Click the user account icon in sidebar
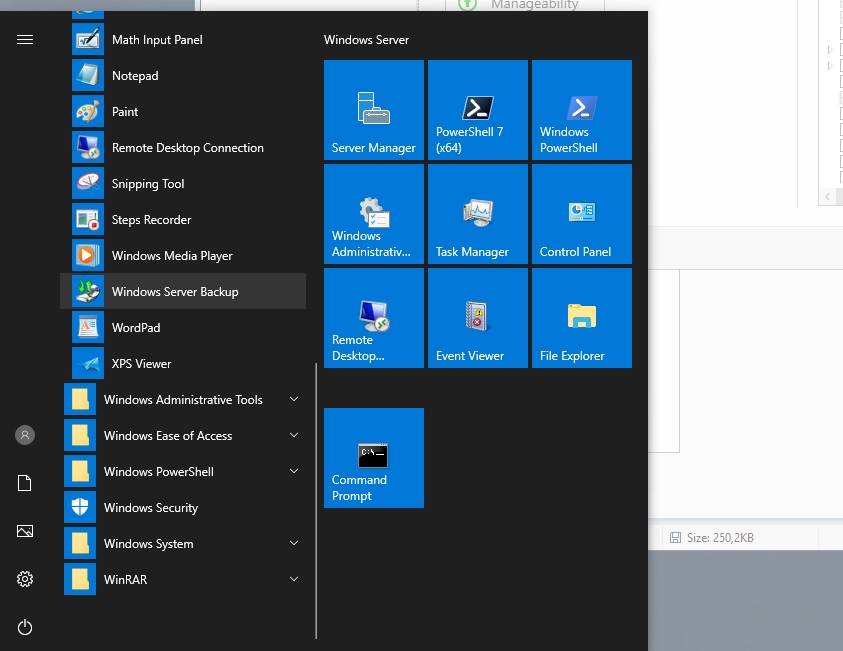The height and width of the screenshot is (651, 843). (25, 435)
